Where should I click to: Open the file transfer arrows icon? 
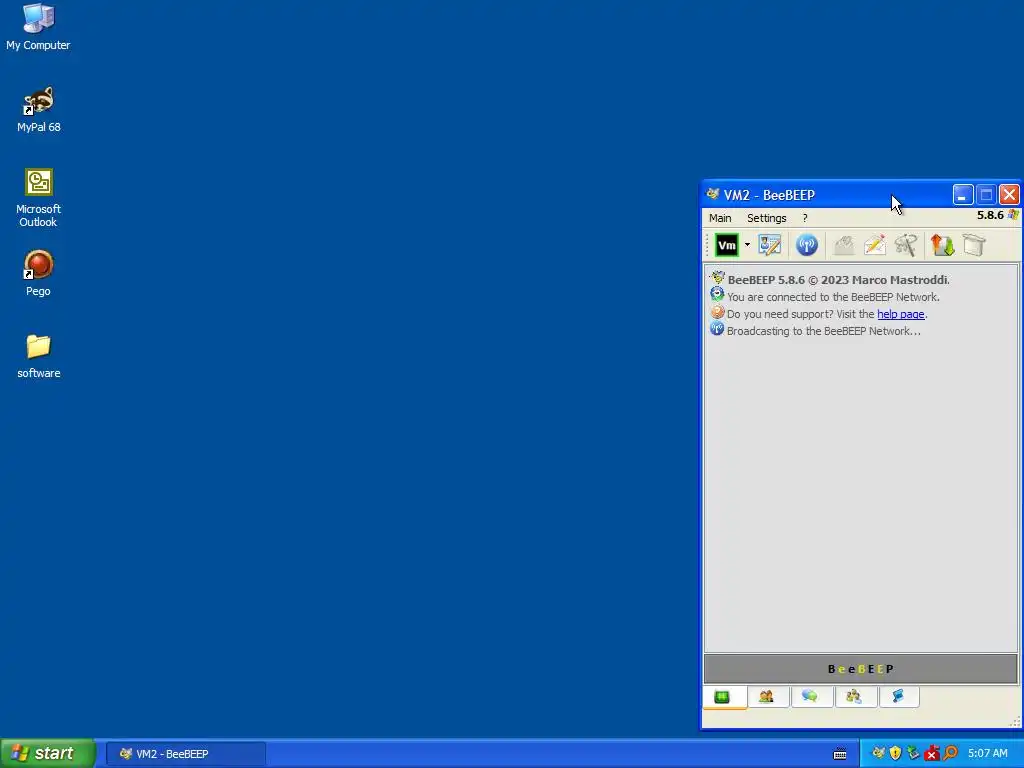(x=942, y=246)
